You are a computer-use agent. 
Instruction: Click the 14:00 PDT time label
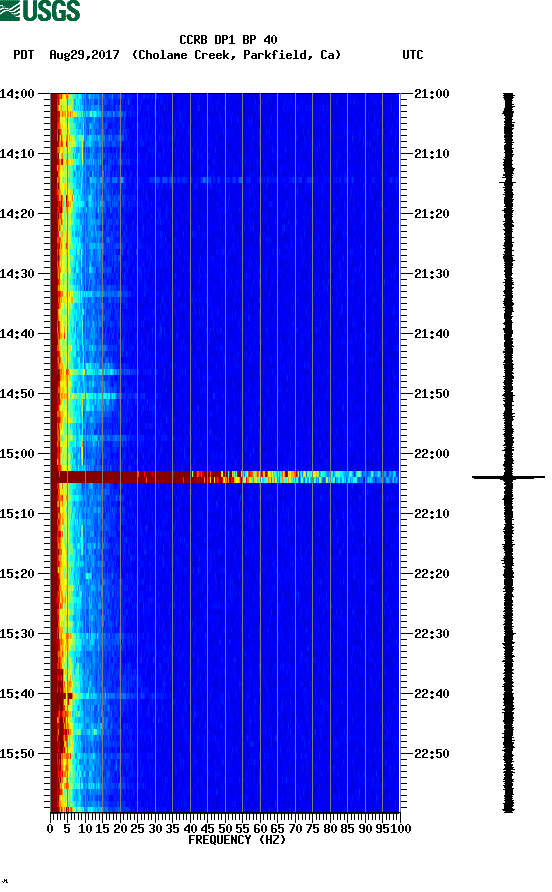pyautogui.click(x=17, y=94)
